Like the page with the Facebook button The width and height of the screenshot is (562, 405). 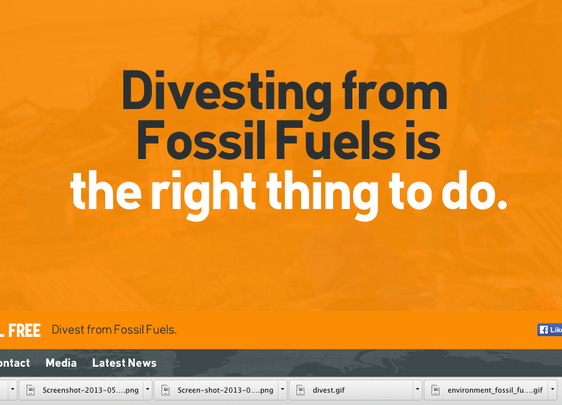tap(549, 330)
